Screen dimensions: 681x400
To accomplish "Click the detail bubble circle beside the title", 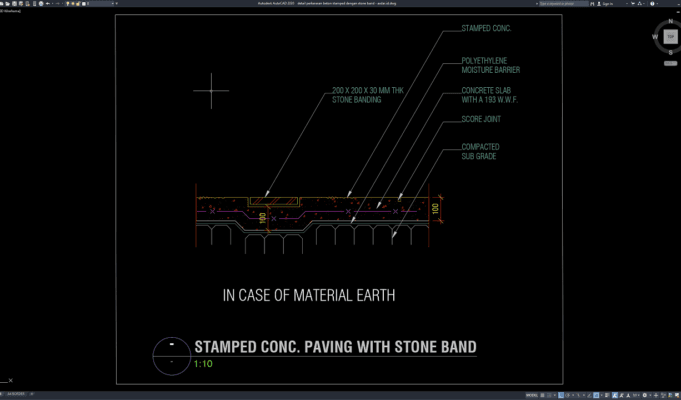I will coord(172,356).
